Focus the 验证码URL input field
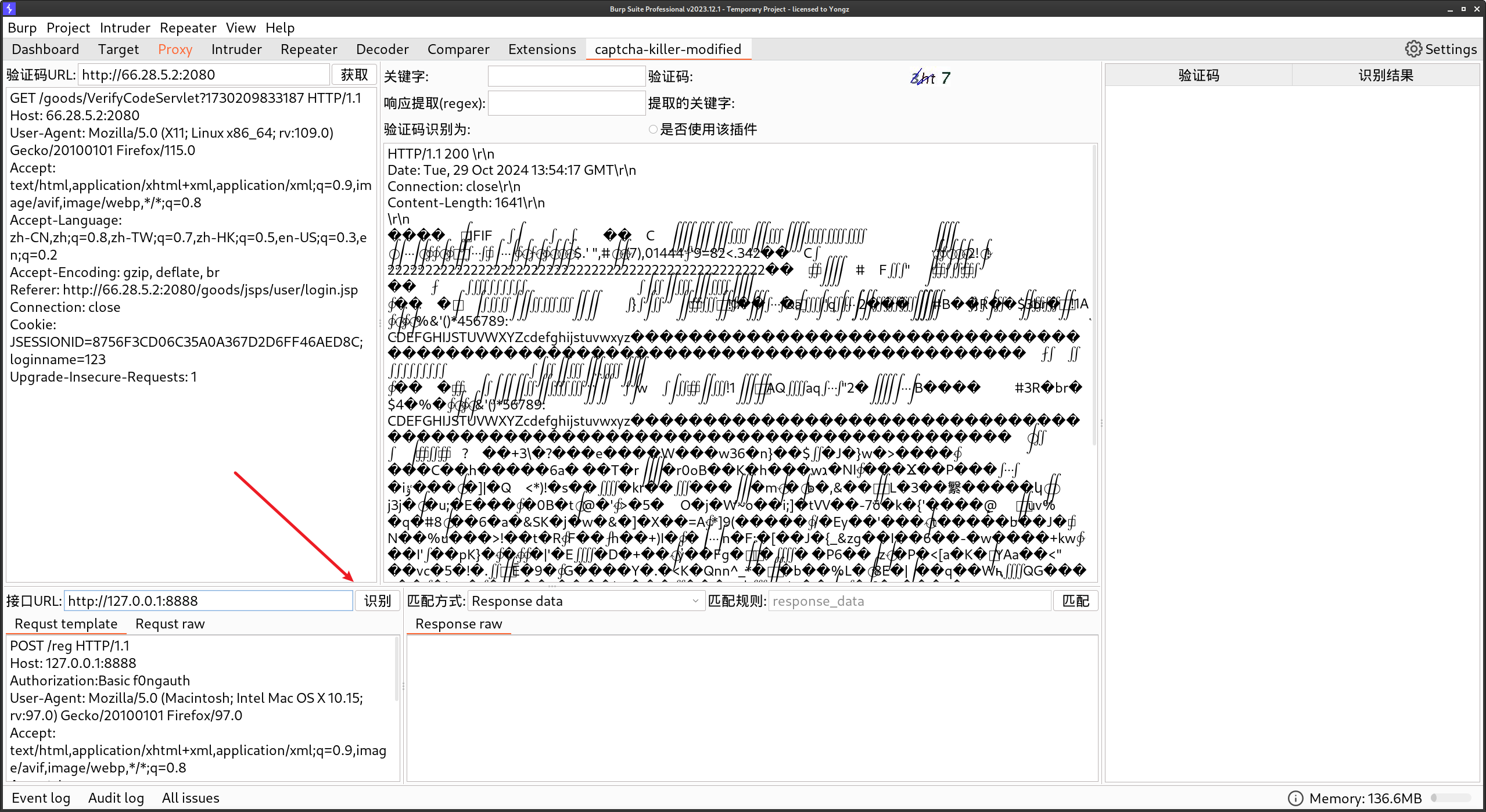 [204, 75]
